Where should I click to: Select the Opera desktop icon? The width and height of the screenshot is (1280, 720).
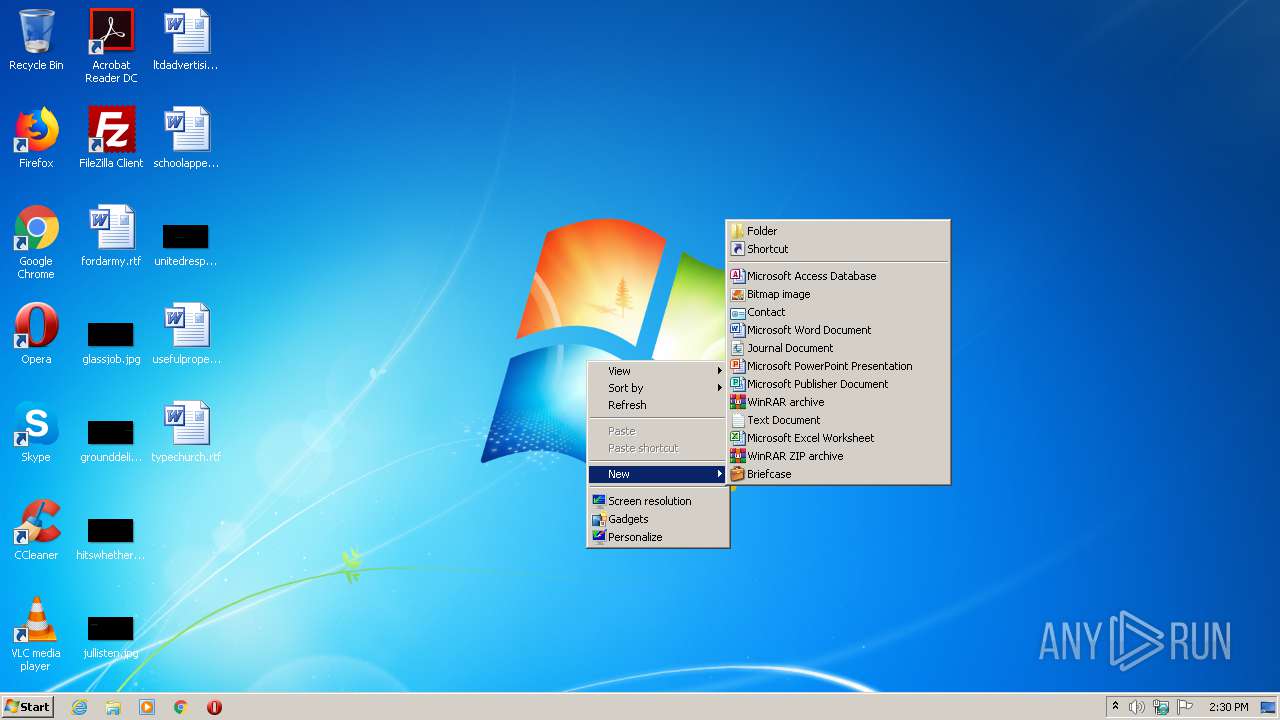(36, 334)
